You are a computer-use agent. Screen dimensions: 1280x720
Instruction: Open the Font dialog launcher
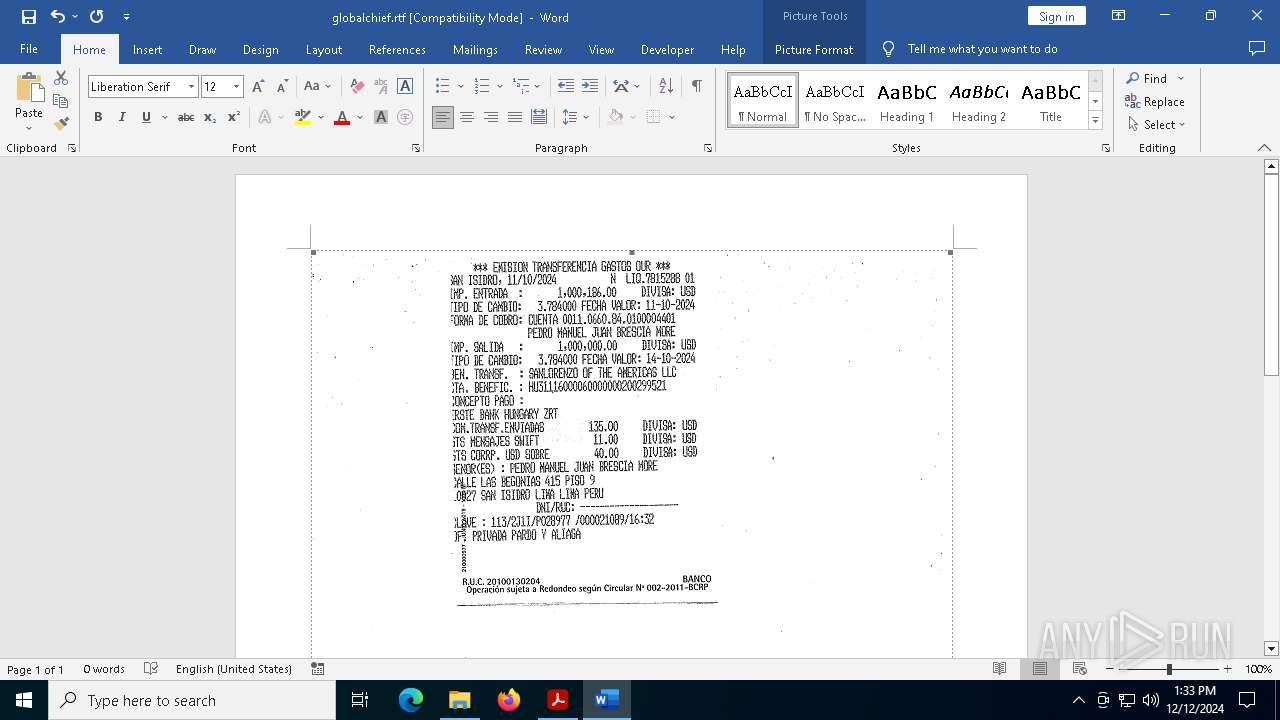(x=416, y=148)
